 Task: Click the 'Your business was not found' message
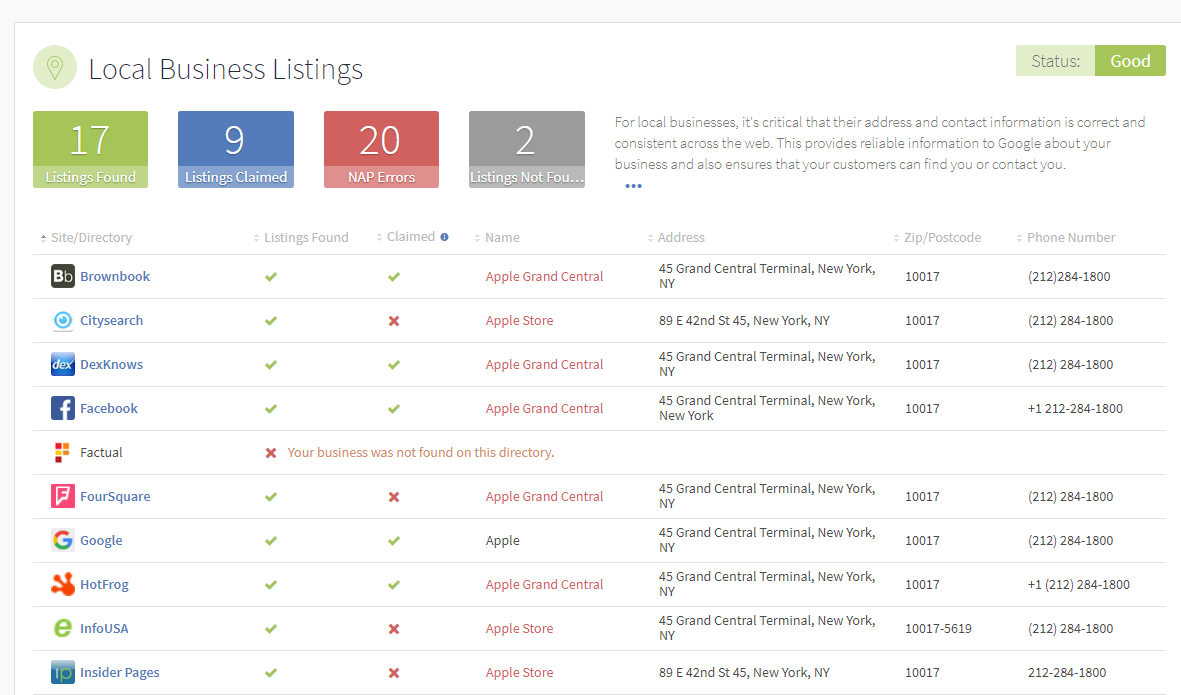[421, 453]
